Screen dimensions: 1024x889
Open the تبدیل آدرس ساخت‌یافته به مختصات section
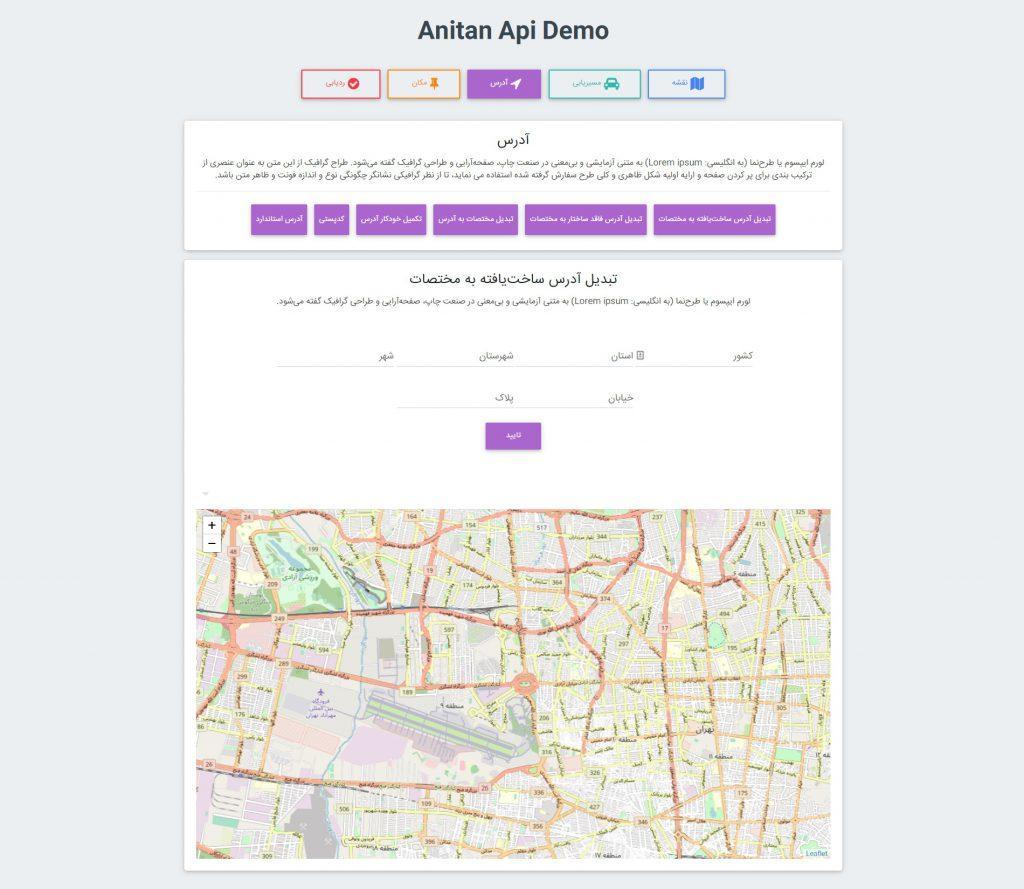[x=714, y=219]
